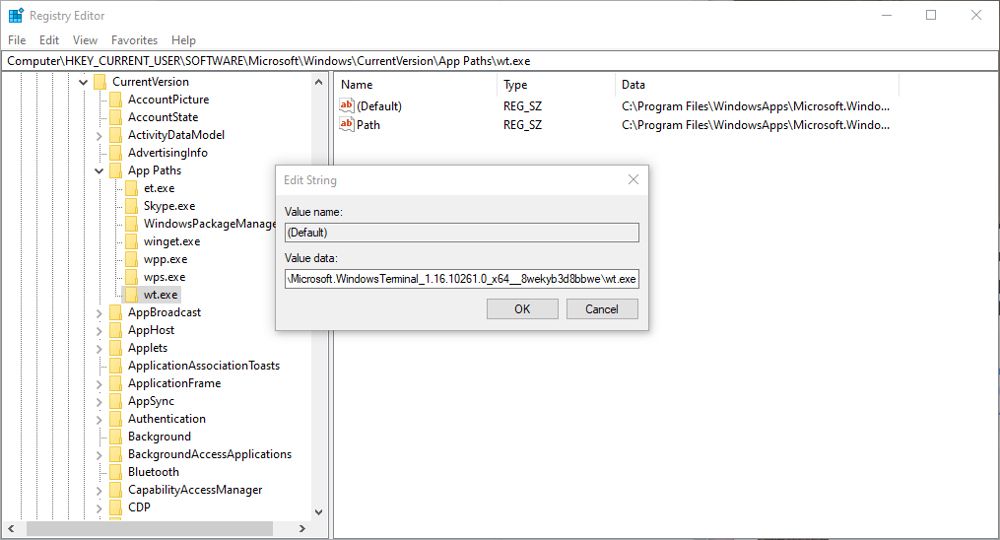Open the Favorites menu
The image size is (1000, 540).
[x=134, y=40]
